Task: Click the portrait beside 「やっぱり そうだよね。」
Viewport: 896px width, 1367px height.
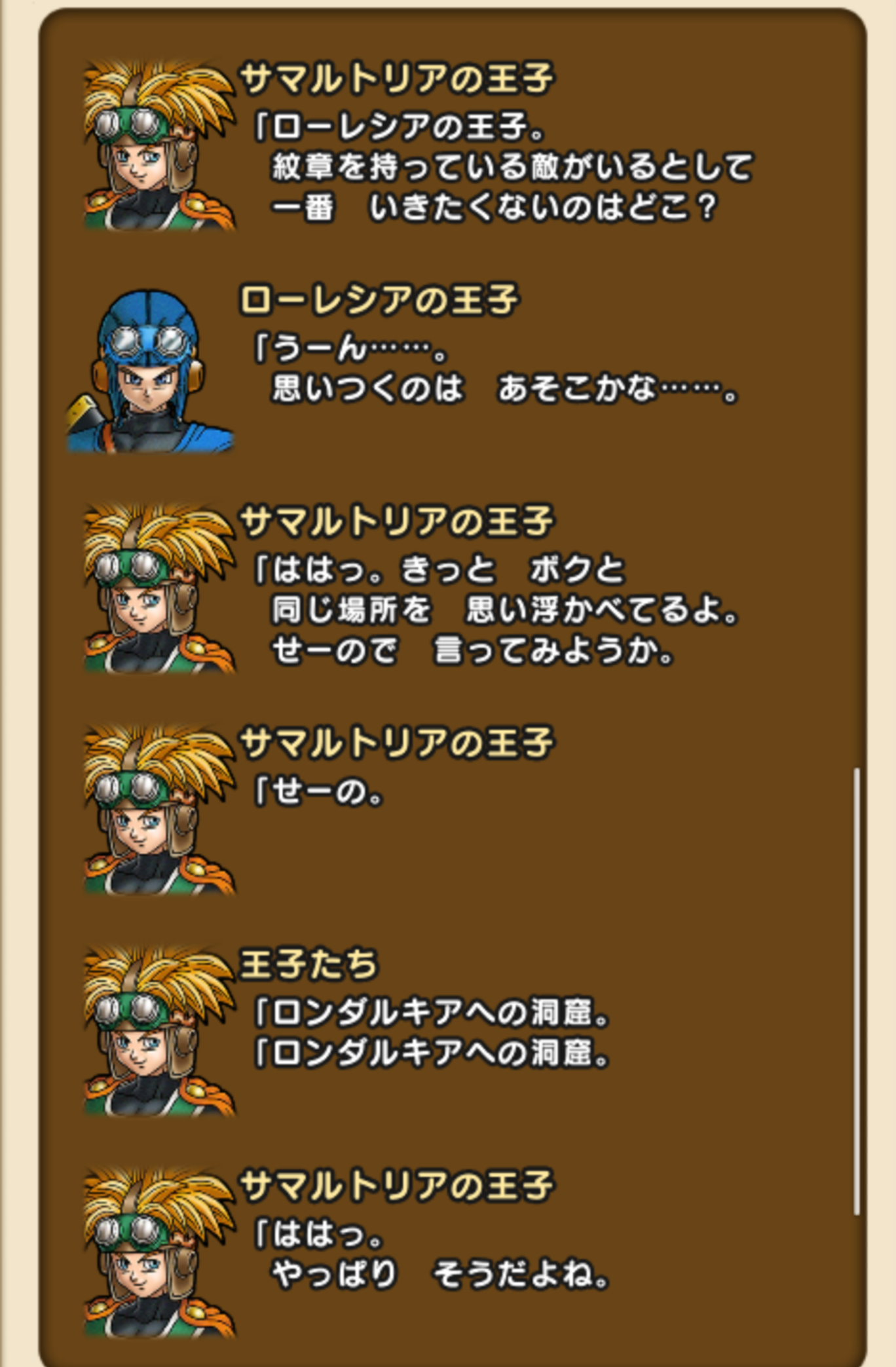Action: coord(159,1252)
